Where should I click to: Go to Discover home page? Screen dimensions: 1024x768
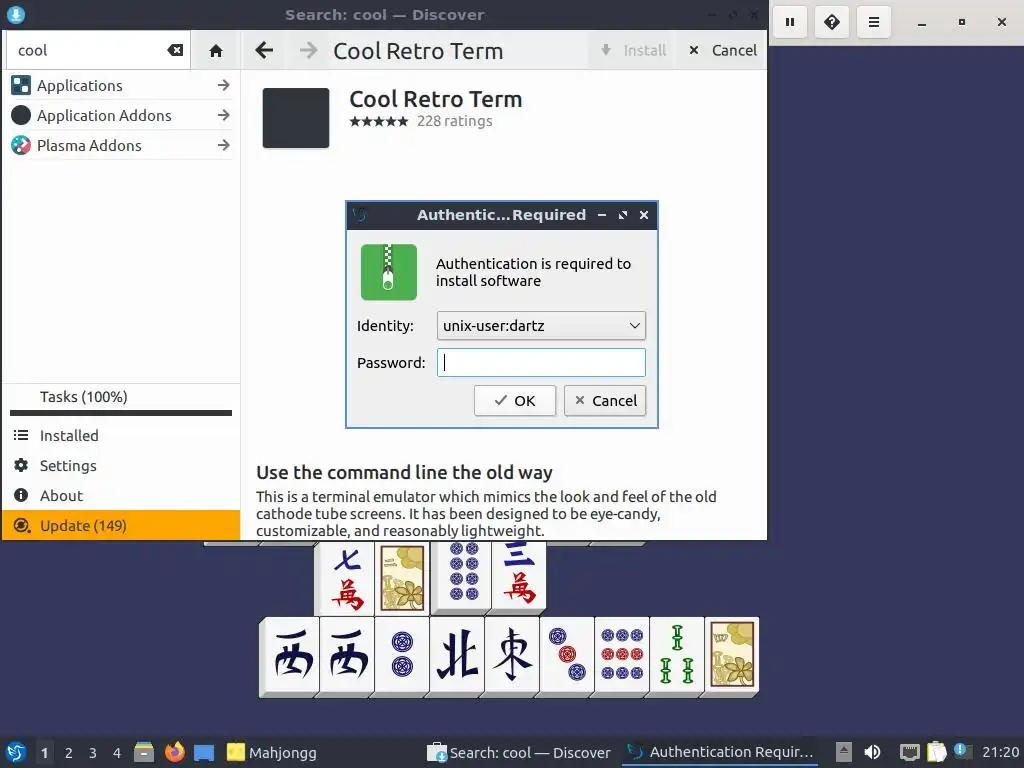click(x=216, y=50)
